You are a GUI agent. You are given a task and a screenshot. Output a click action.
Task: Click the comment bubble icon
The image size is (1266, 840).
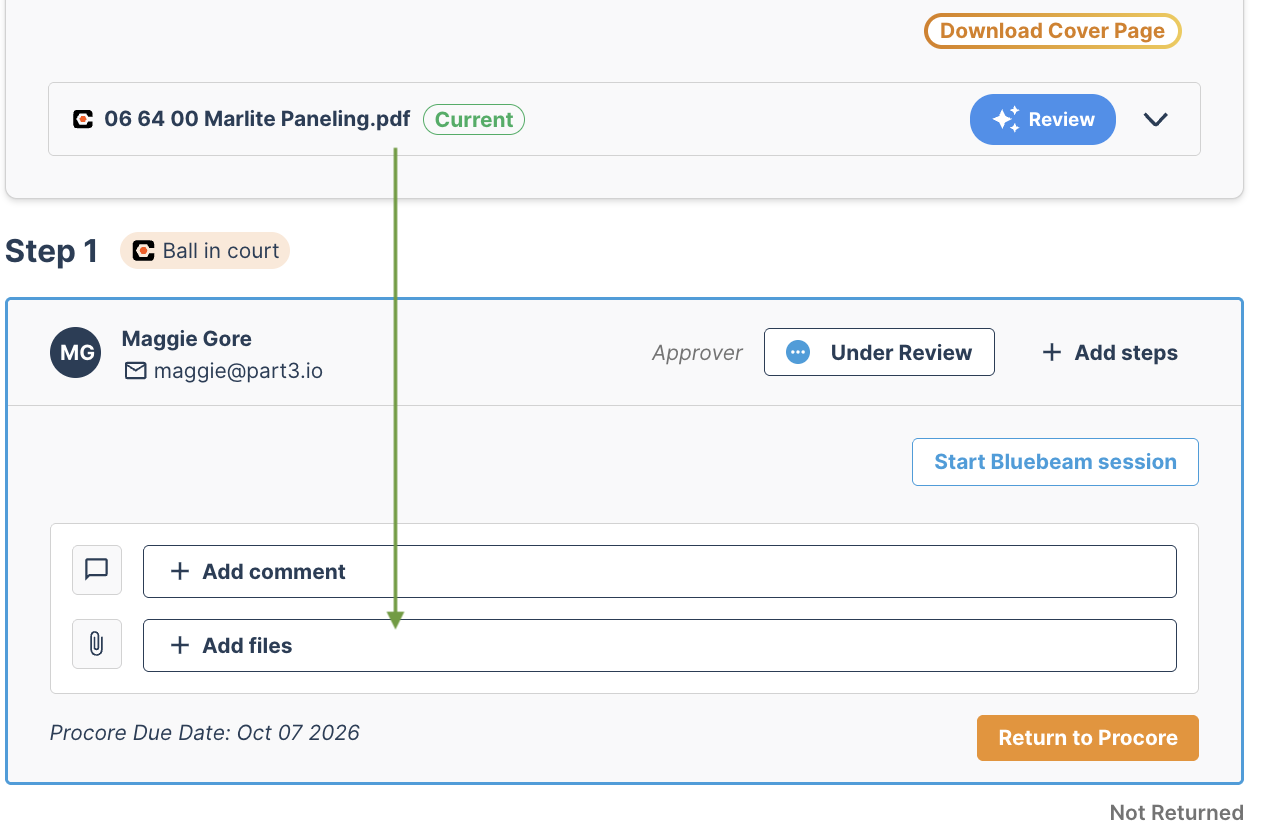[x=97, y=570]
